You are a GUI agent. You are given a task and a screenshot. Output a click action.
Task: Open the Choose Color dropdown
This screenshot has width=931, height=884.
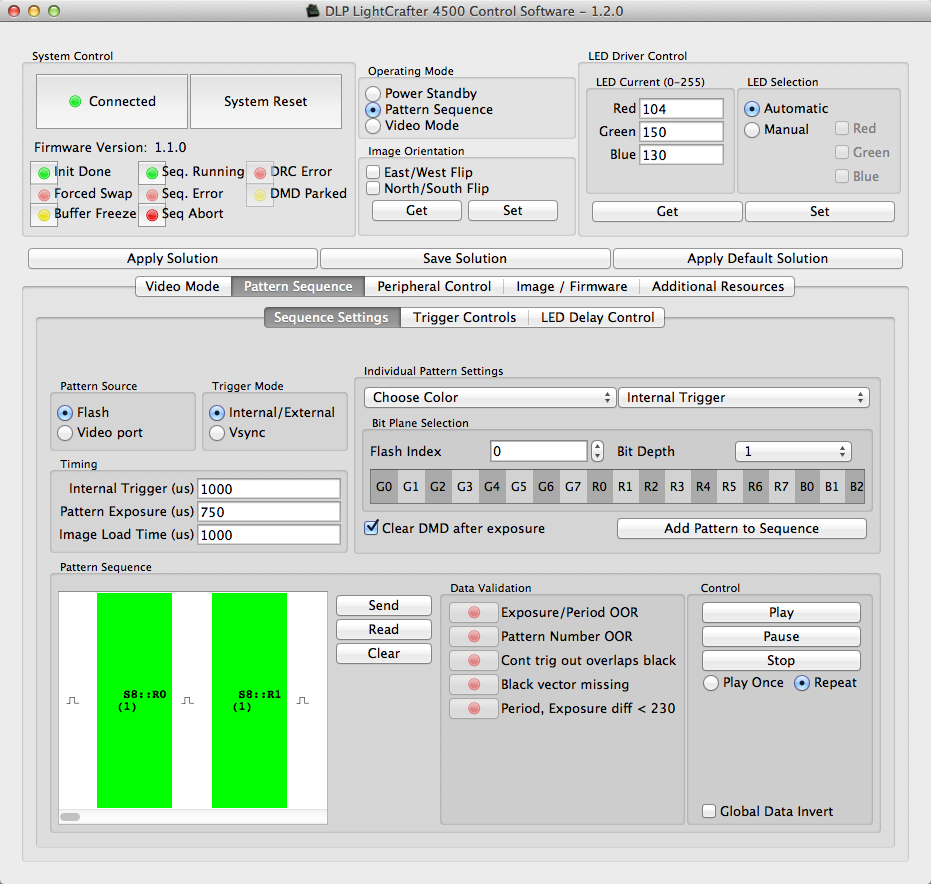coord(490,397)
